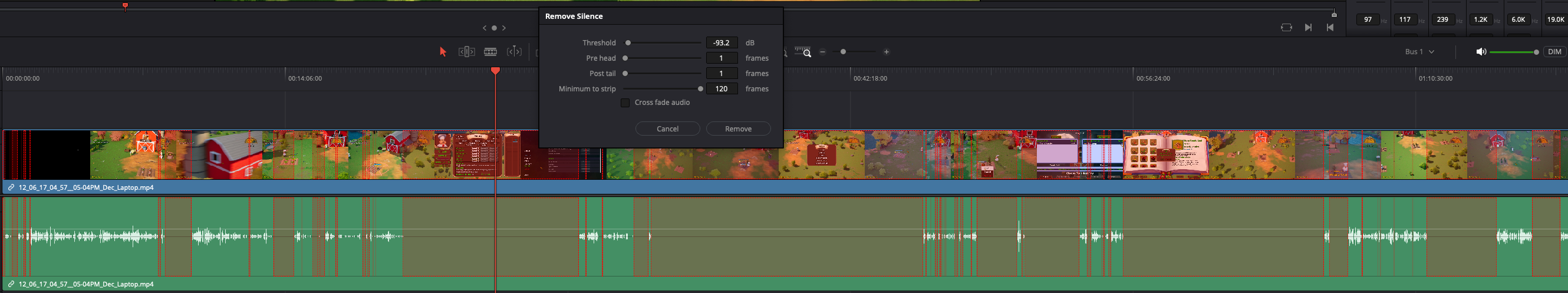Click the zoom in plus button

coord(886,52)
